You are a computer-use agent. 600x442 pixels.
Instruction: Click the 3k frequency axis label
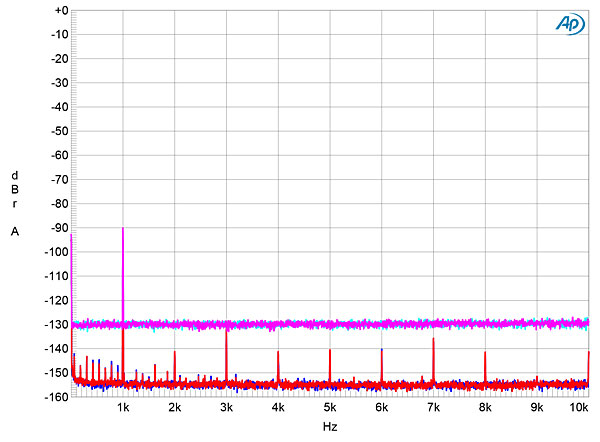point(226,408)
